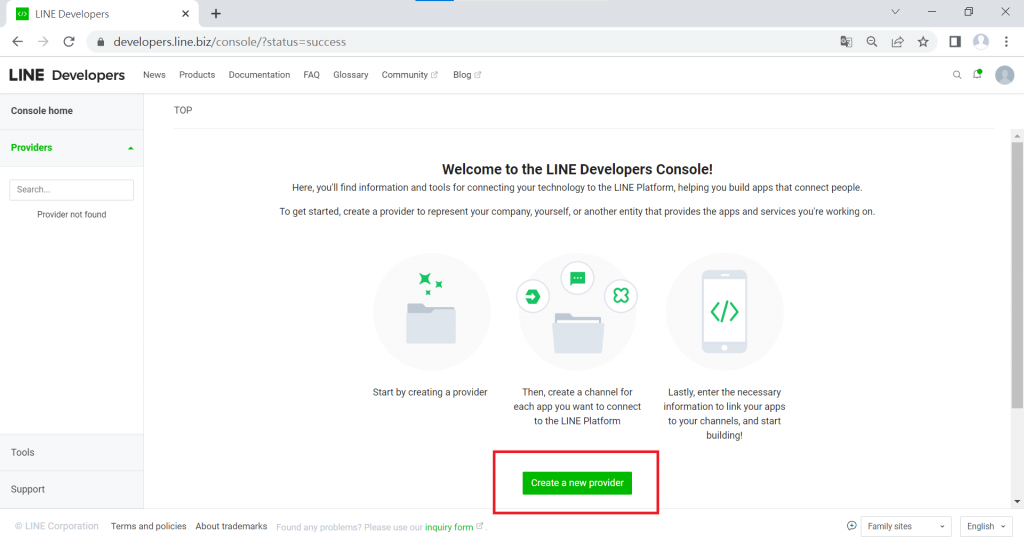Viewport: 1024px width, 541px height.
Task: Click the Provider not found text
Action: [71, 214]
